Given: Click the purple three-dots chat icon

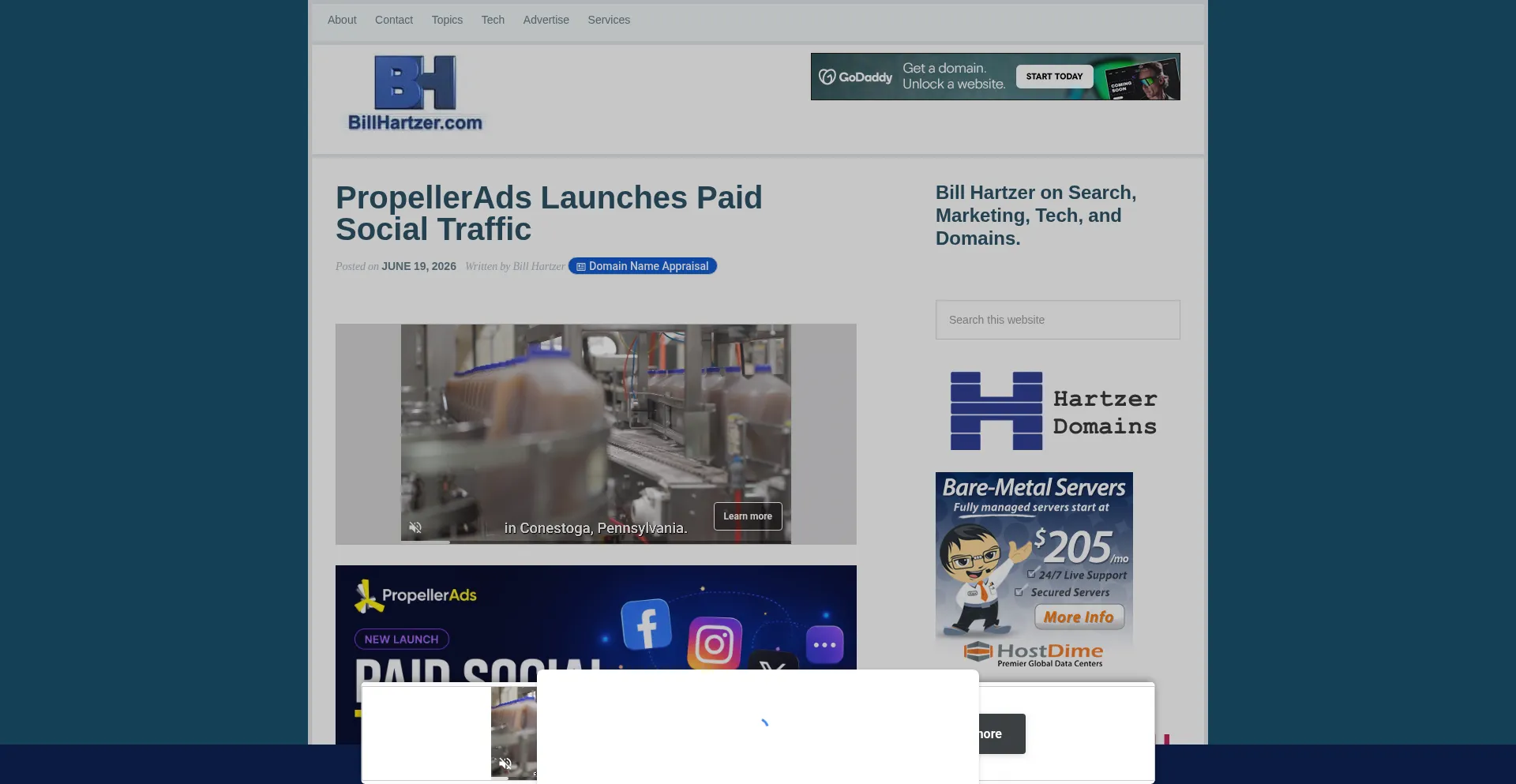Looking at the screenshot, I should [824, 645].
